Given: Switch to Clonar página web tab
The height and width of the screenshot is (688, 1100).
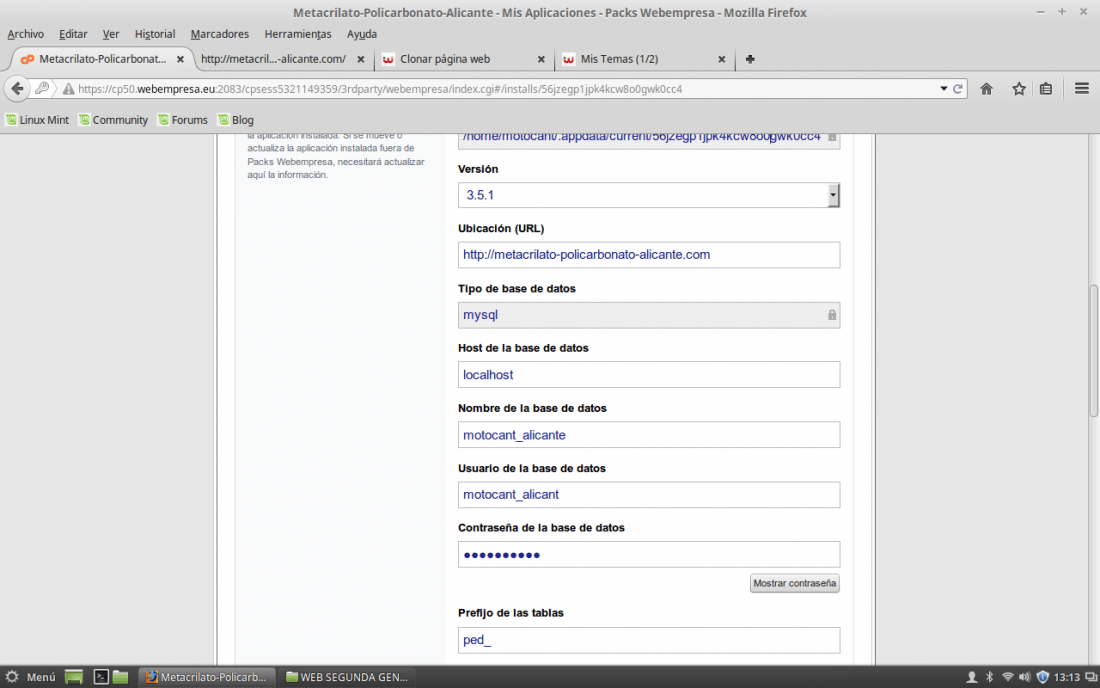Looking at the screenshot, I should click(464, 60).
